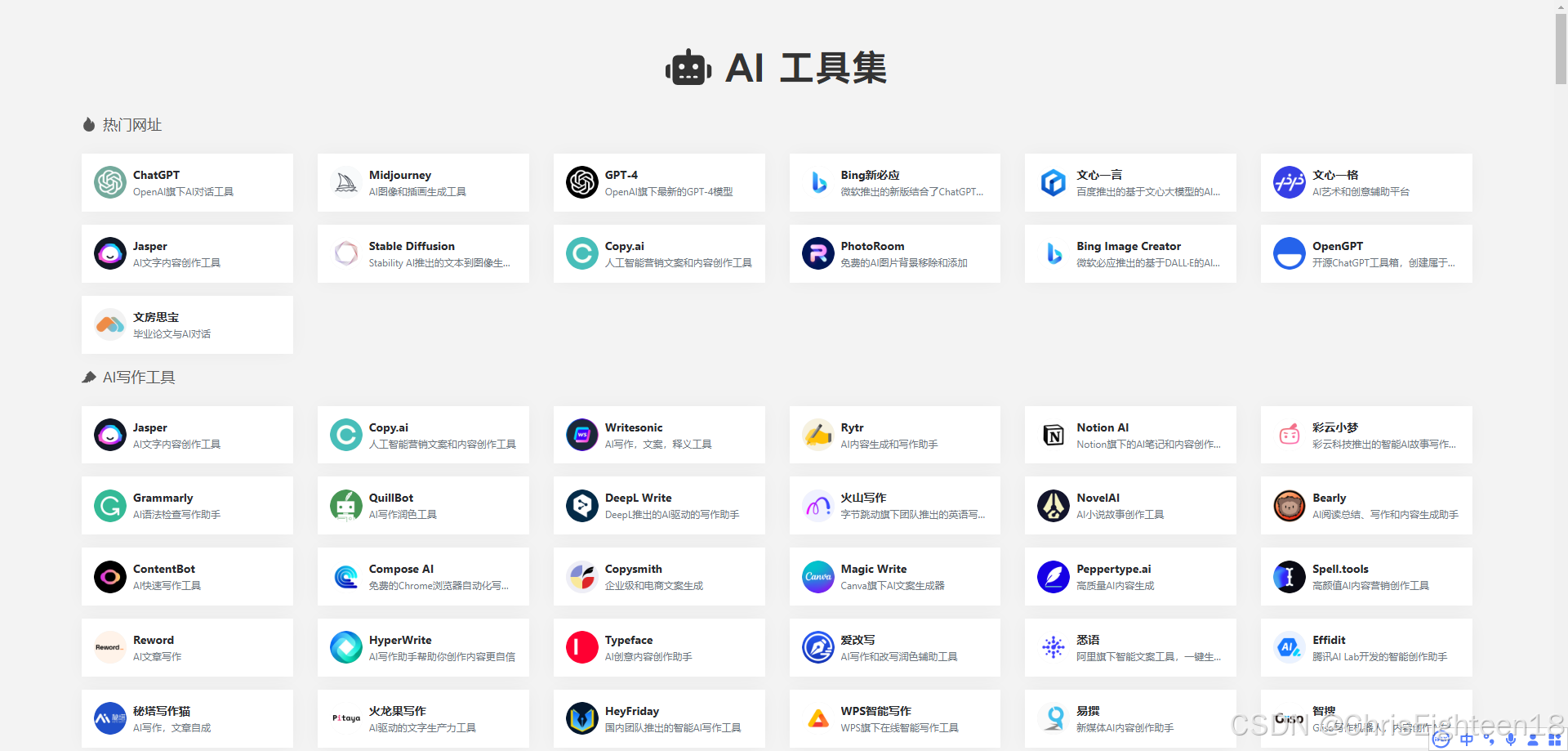The image size is (1568, 751).
Task: Open the Compose AI link
Action: (423, 577)
